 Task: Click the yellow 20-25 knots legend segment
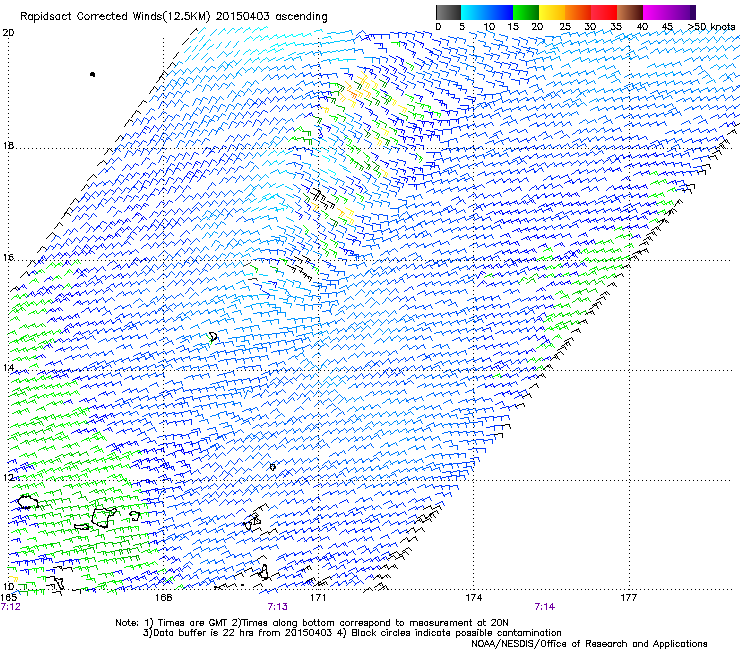pos(552,12)
